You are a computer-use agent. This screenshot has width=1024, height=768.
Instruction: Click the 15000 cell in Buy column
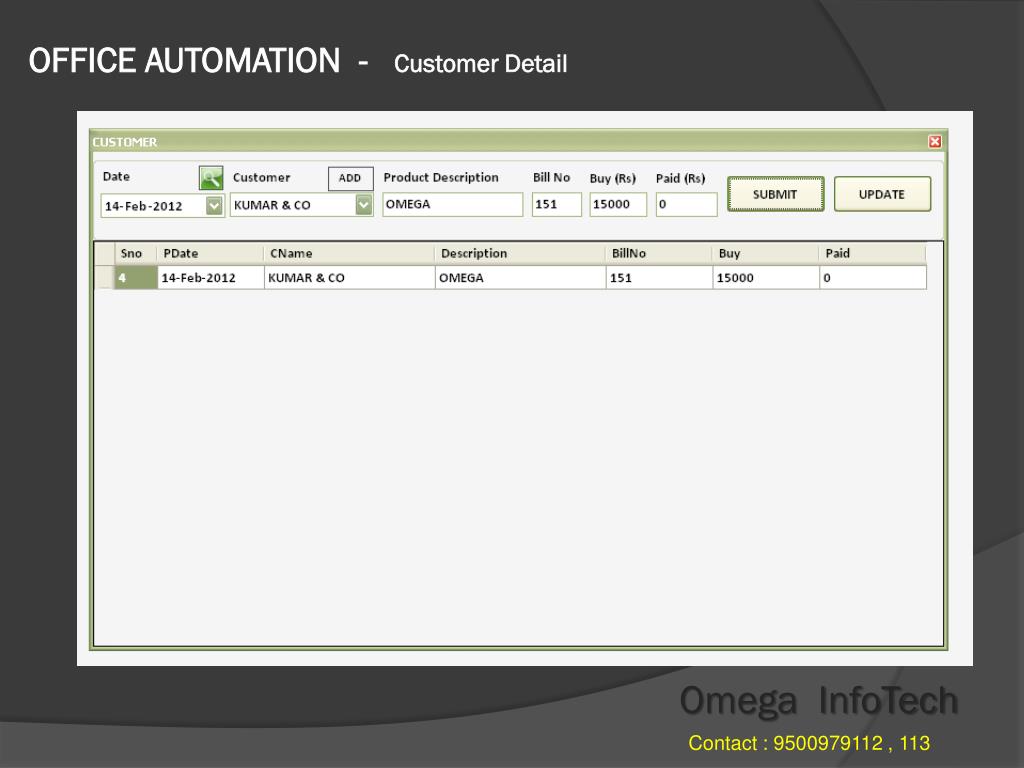(x=766, y=278)
